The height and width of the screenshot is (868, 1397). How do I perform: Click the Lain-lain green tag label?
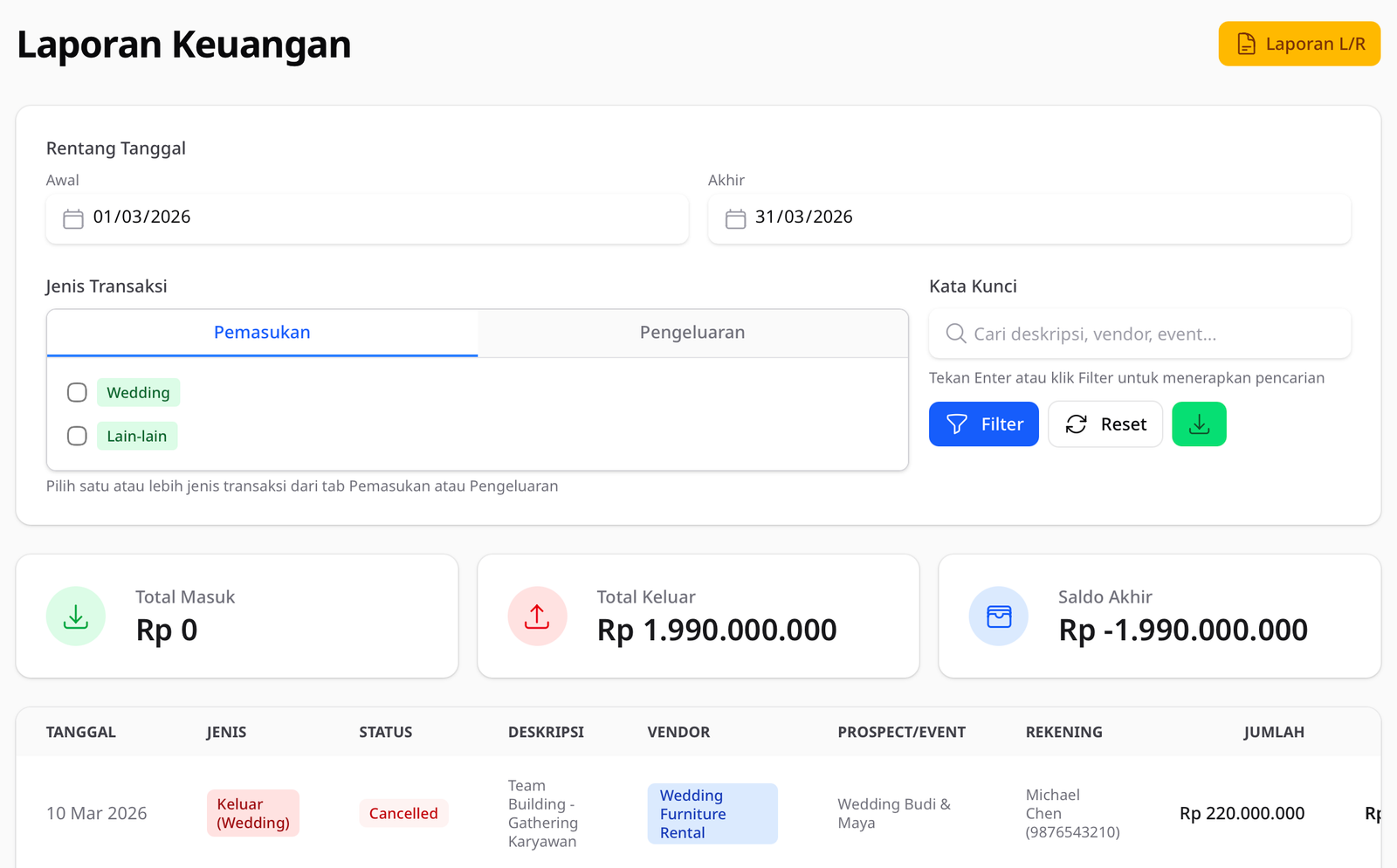(x=137, y=436)
